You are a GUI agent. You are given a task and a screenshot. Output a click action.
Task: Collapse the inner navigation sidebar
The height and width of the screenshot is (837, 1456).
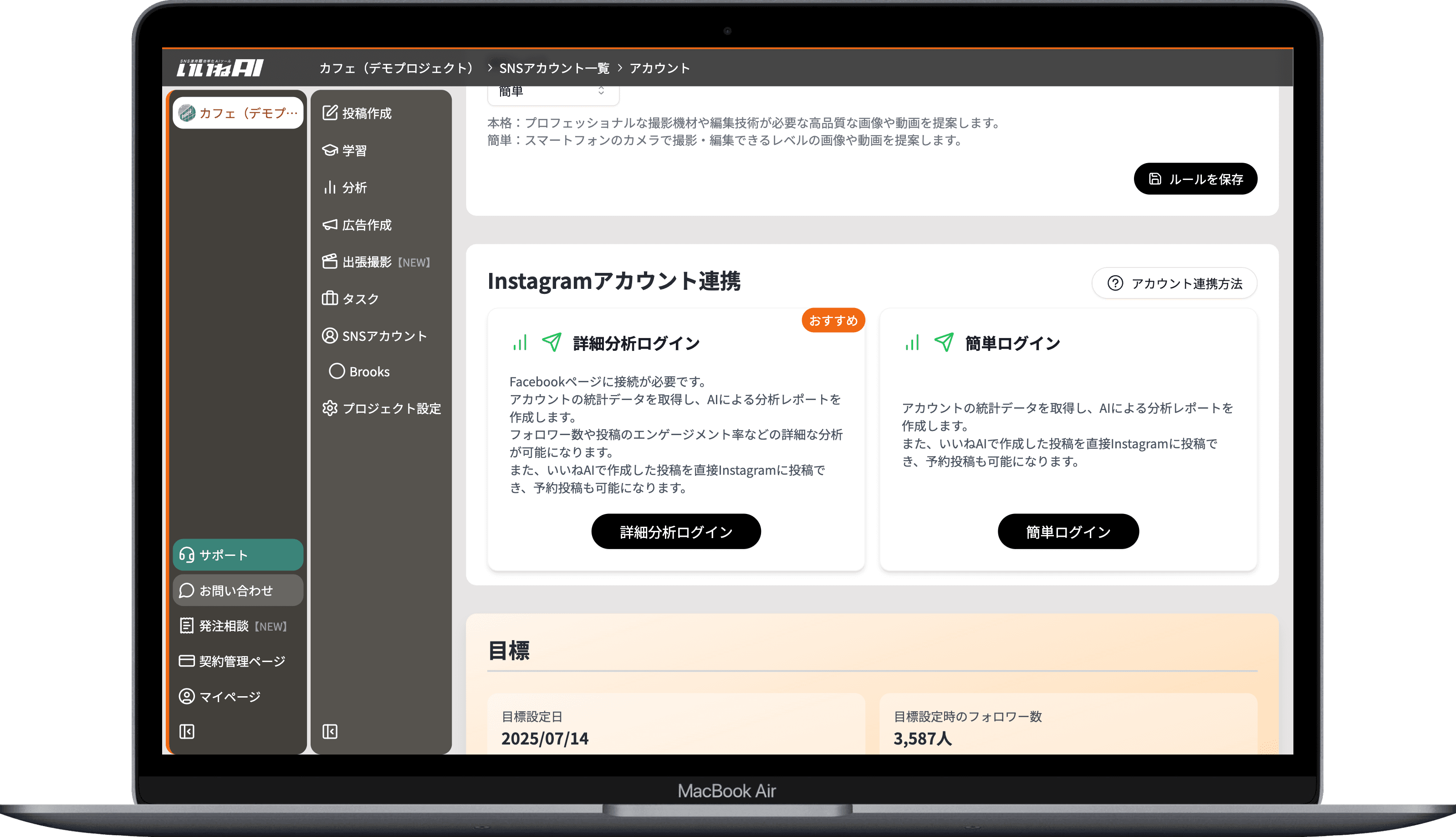(x=329, y=731)
